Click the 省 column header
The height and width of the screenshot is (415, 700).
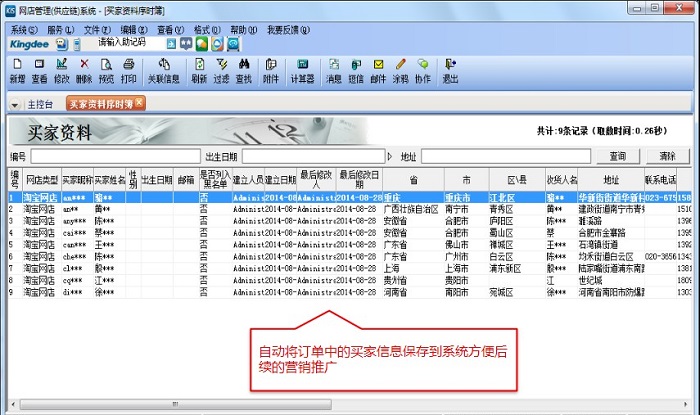point(413,180)
